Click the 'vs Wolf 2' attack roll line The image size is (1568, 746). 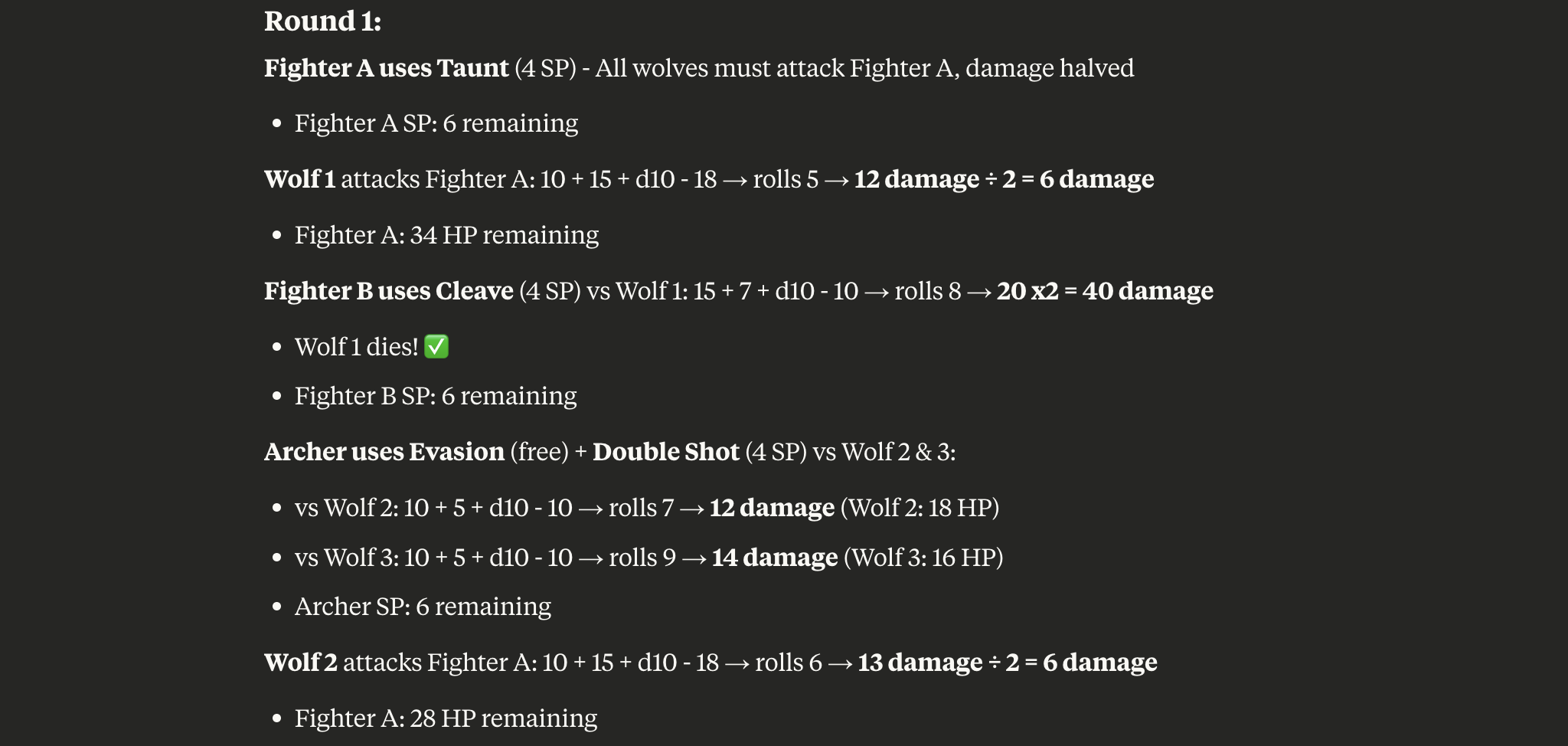[647, 508]
